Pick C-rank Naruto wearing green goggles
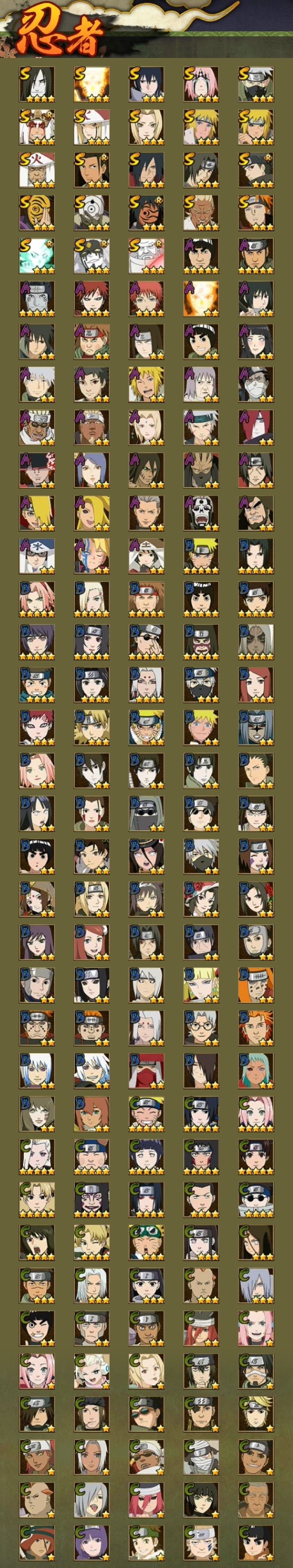293x1568 pixels. point(146,1242)
